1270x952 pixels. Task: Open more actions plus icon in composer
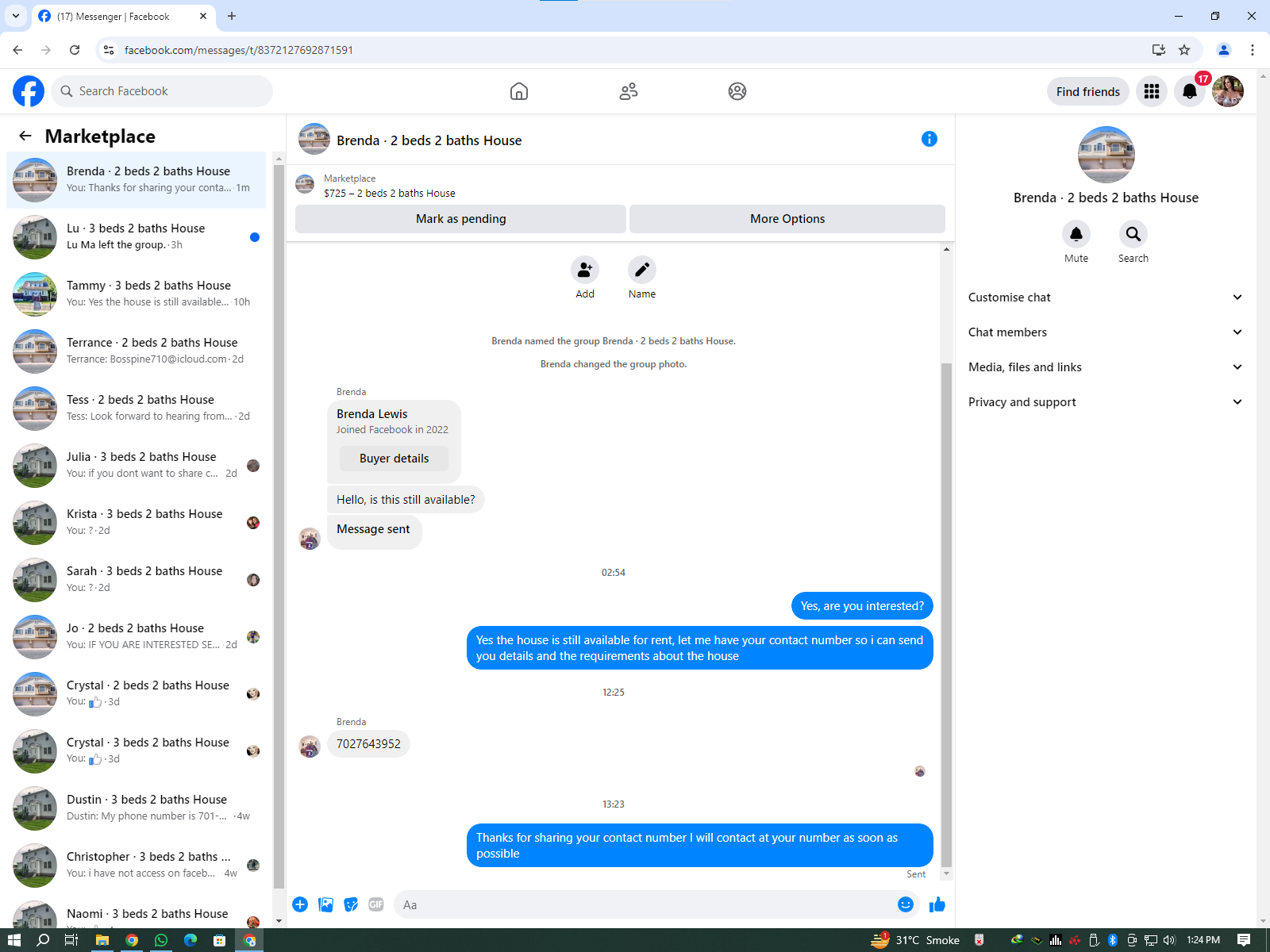[300, 904]
